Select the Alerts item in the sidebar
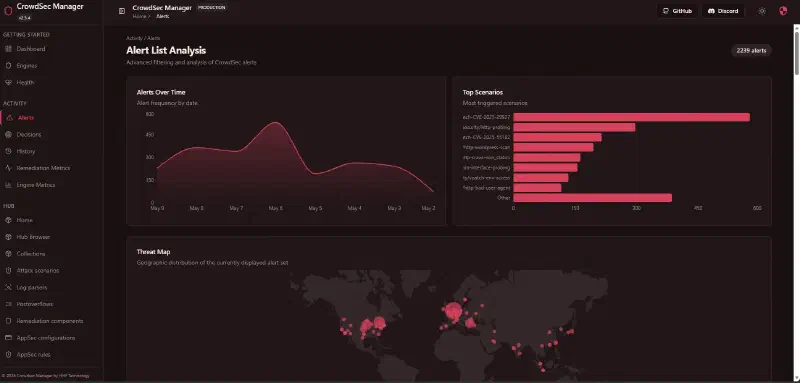800x383 pixels. click(26, 118)
